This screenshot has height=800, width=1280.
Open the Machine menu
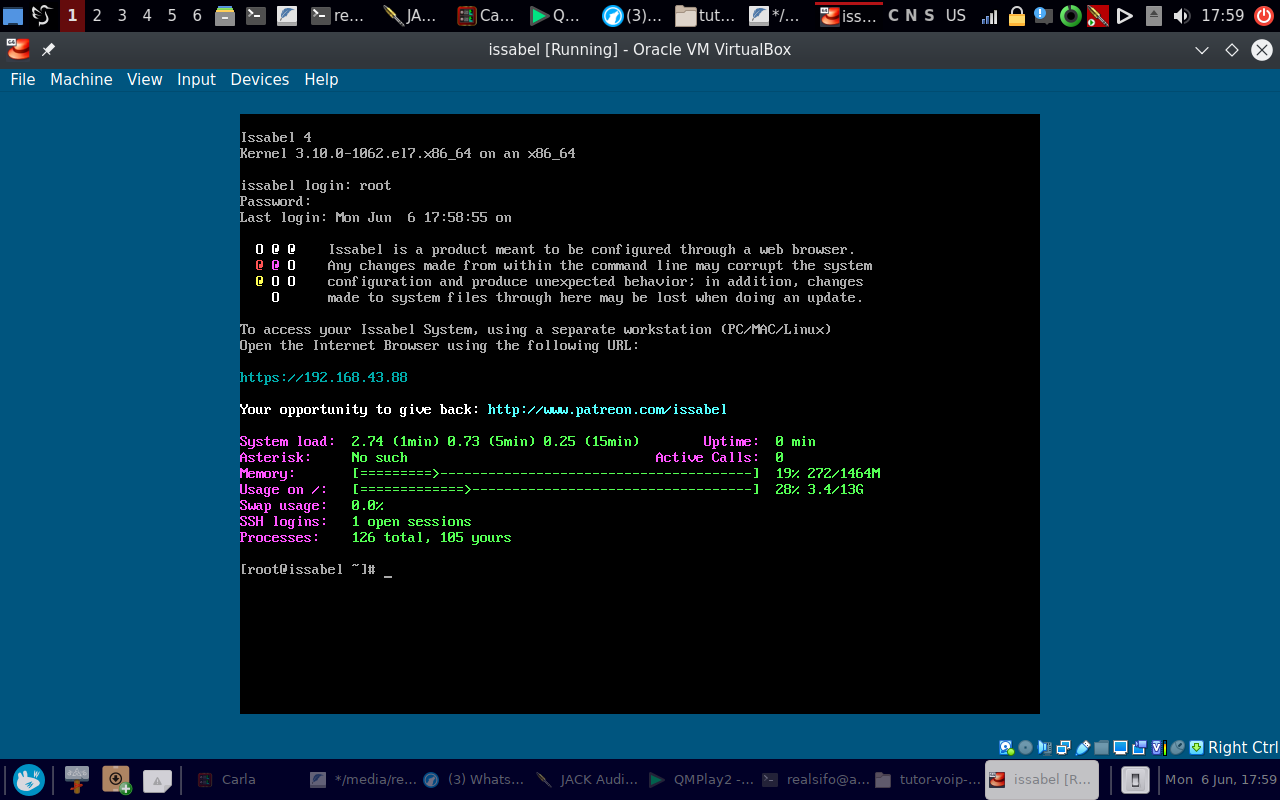[81, 80]
